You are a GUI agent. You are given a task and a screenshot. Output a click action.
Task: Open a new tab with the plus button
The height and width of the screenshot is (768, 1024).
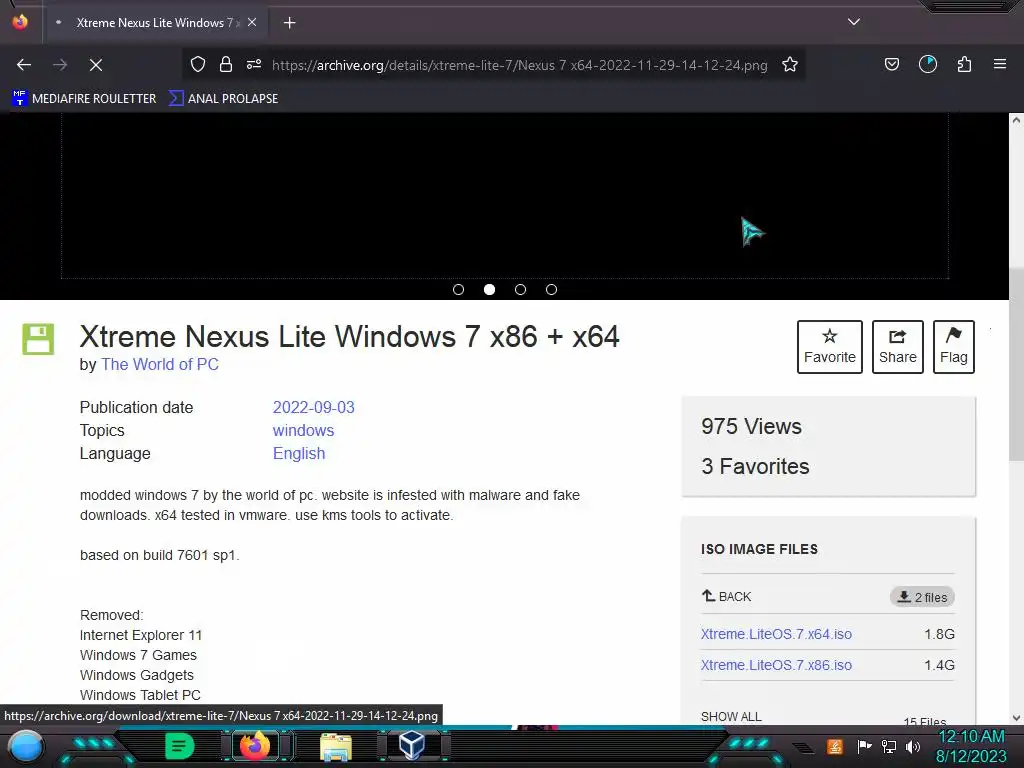point(289,23)
